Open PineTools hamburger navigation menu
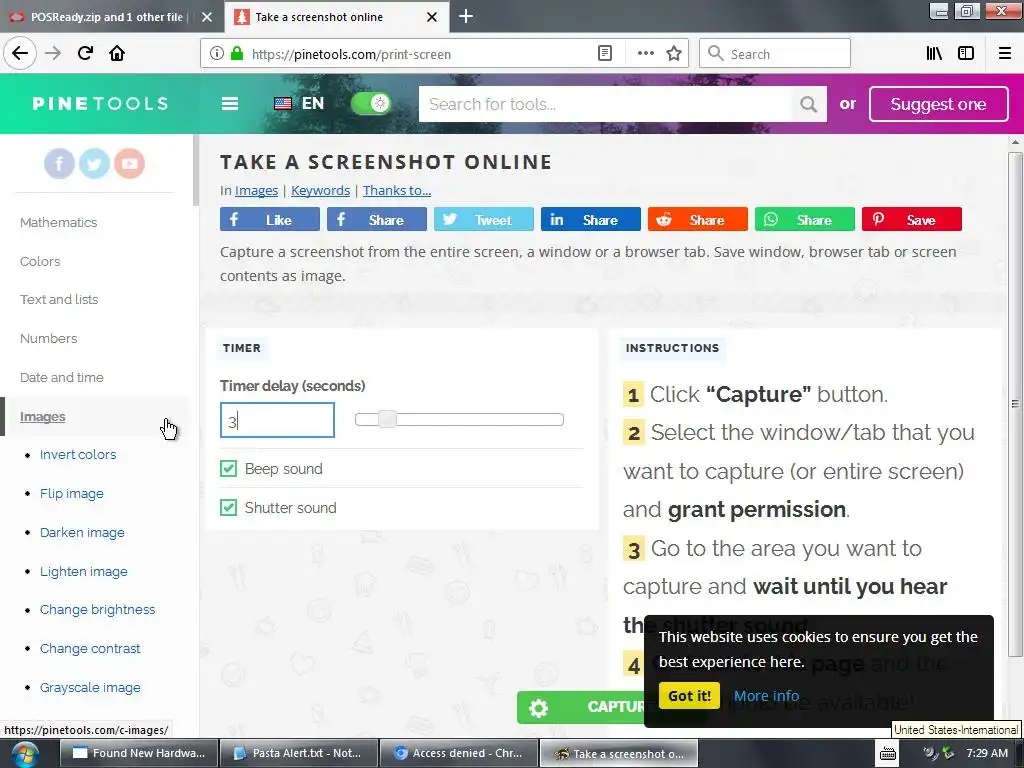The image size is (1024, 768). pos(230,104)
